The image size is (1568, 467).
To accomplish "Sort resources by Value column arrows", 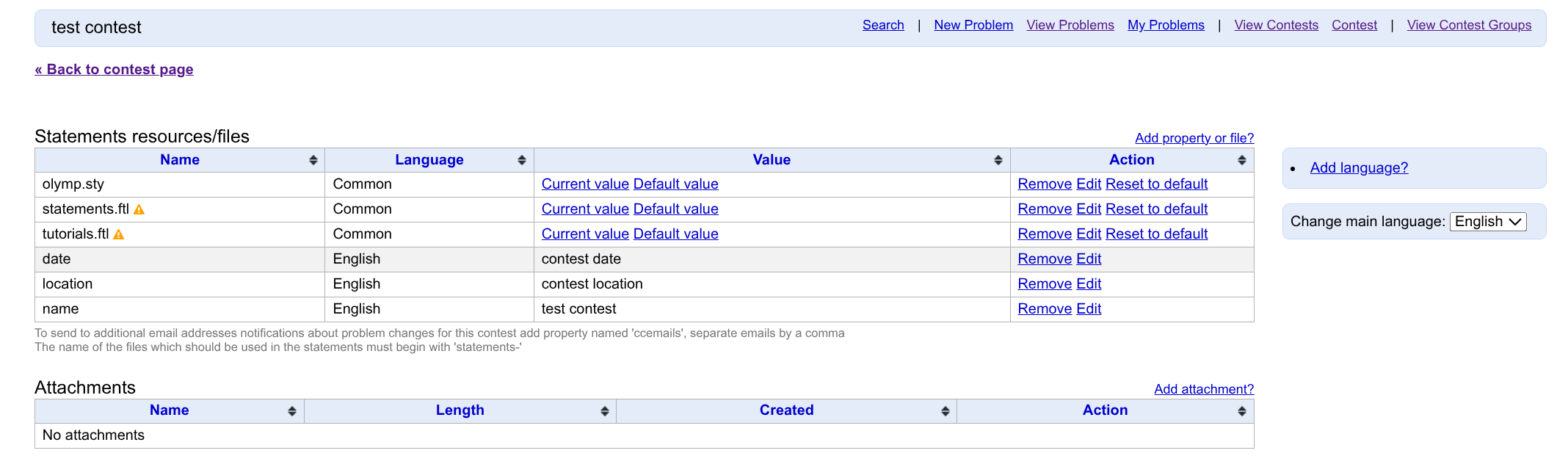I will pyautogui.click(x=998, y=160).
